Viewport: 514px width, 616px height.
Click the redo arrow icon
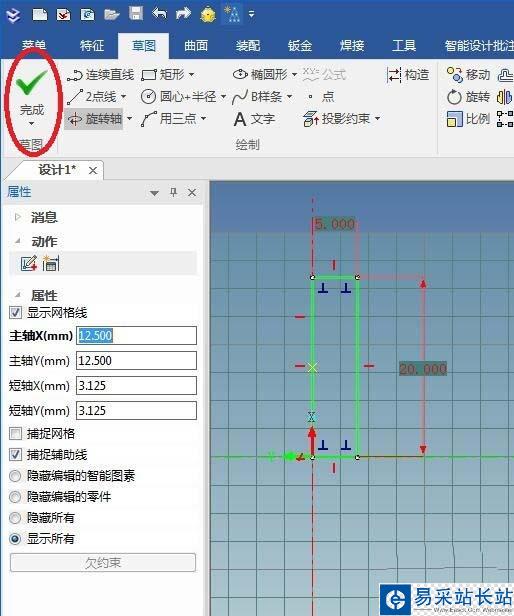click(183, 14)
